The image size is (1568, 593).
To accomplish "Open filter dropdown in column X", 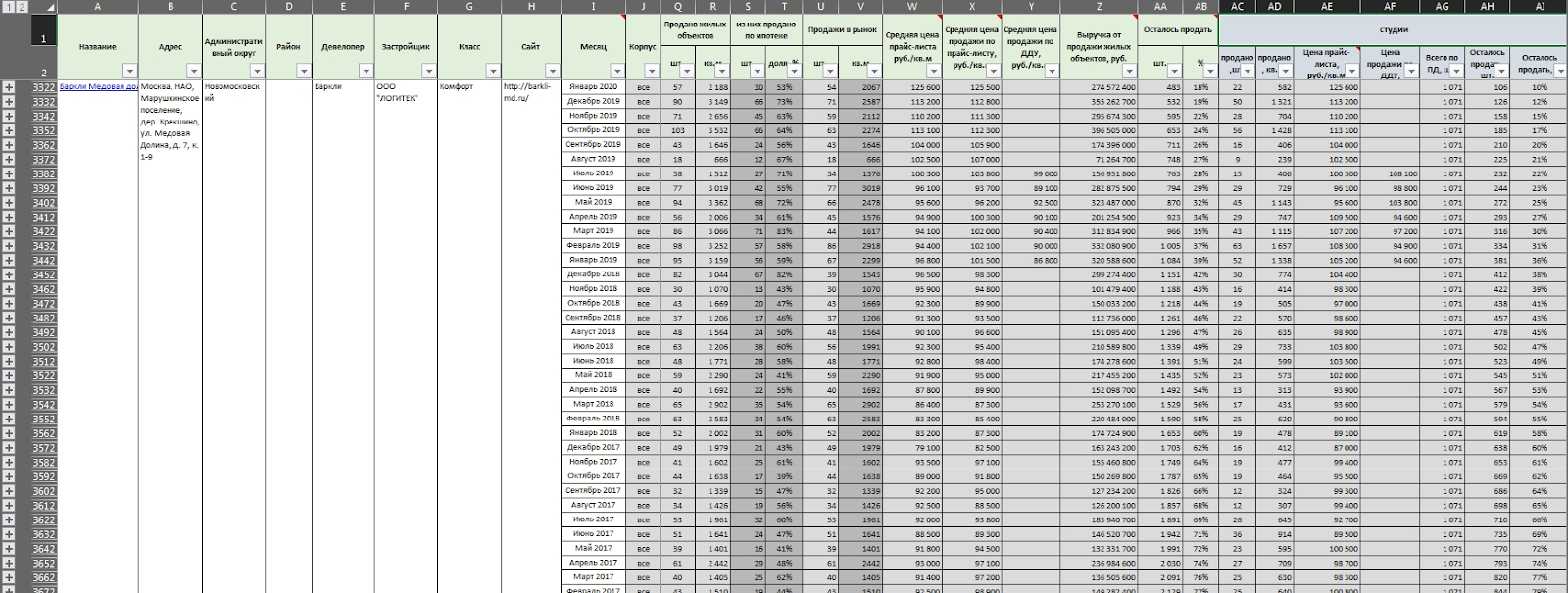I will [994, 72].
